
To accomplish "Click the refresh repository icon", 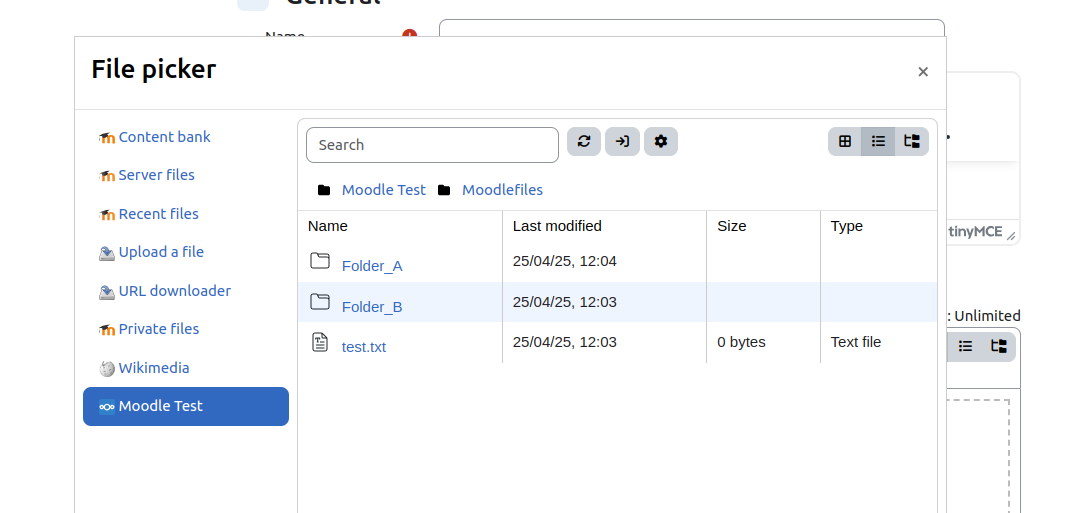I will click(x=584, y=141).
